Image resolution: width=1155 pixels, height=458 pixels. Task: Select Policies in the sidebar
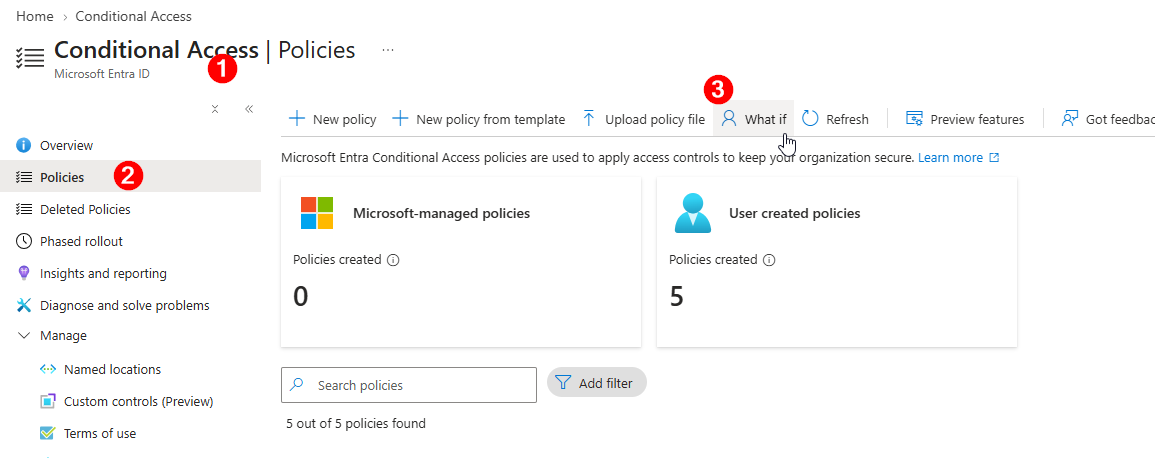[x=130, y=177]
